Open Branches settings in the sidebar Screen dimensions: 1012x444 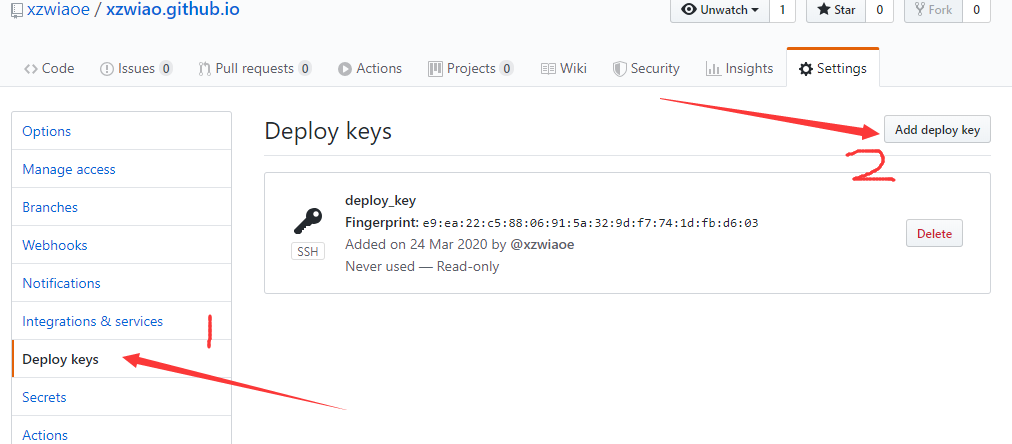[x=121, y=207]
